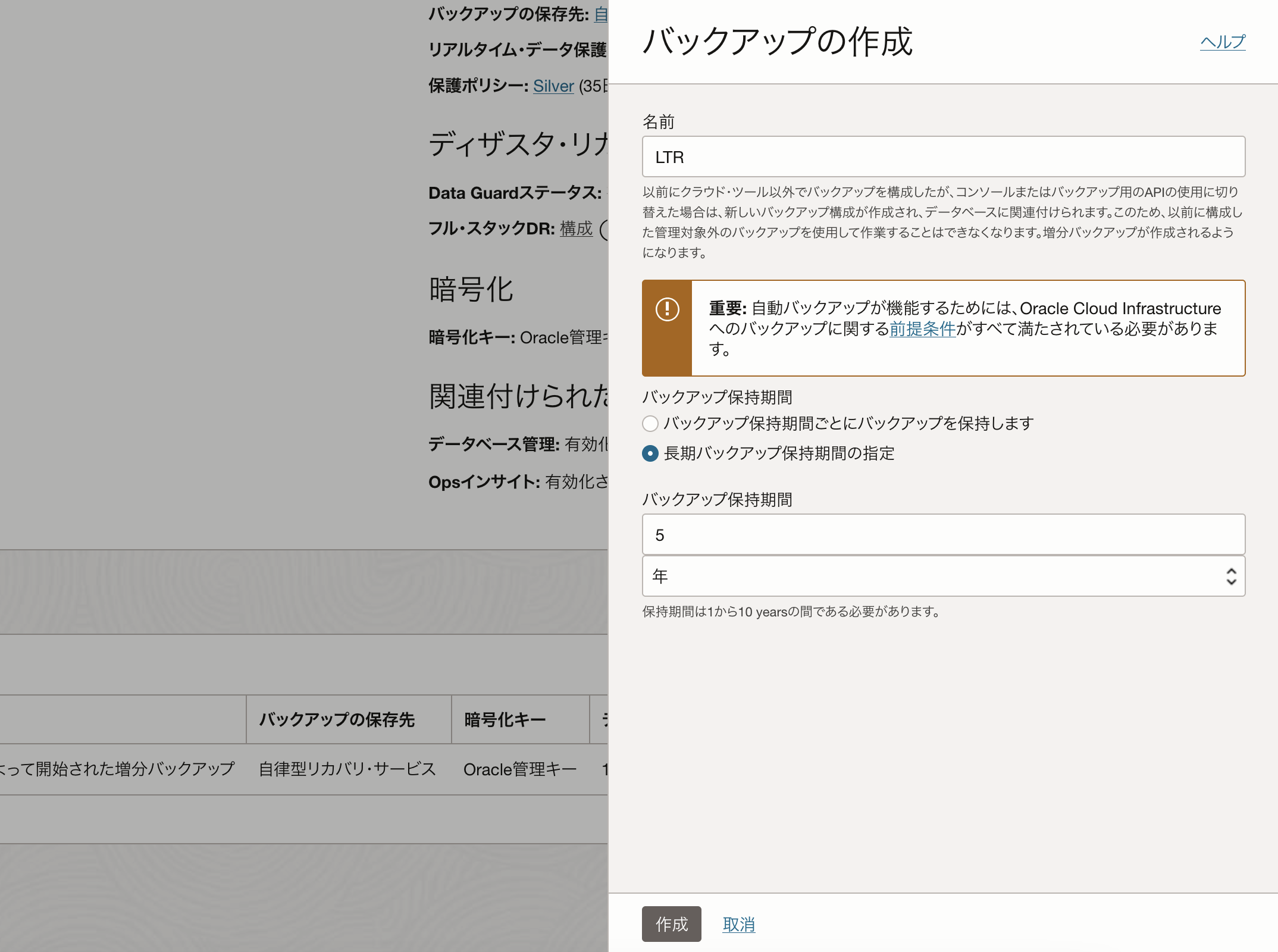Open the Silver protection policy link
1278x952 pixels.
click(x=553, y=86)
